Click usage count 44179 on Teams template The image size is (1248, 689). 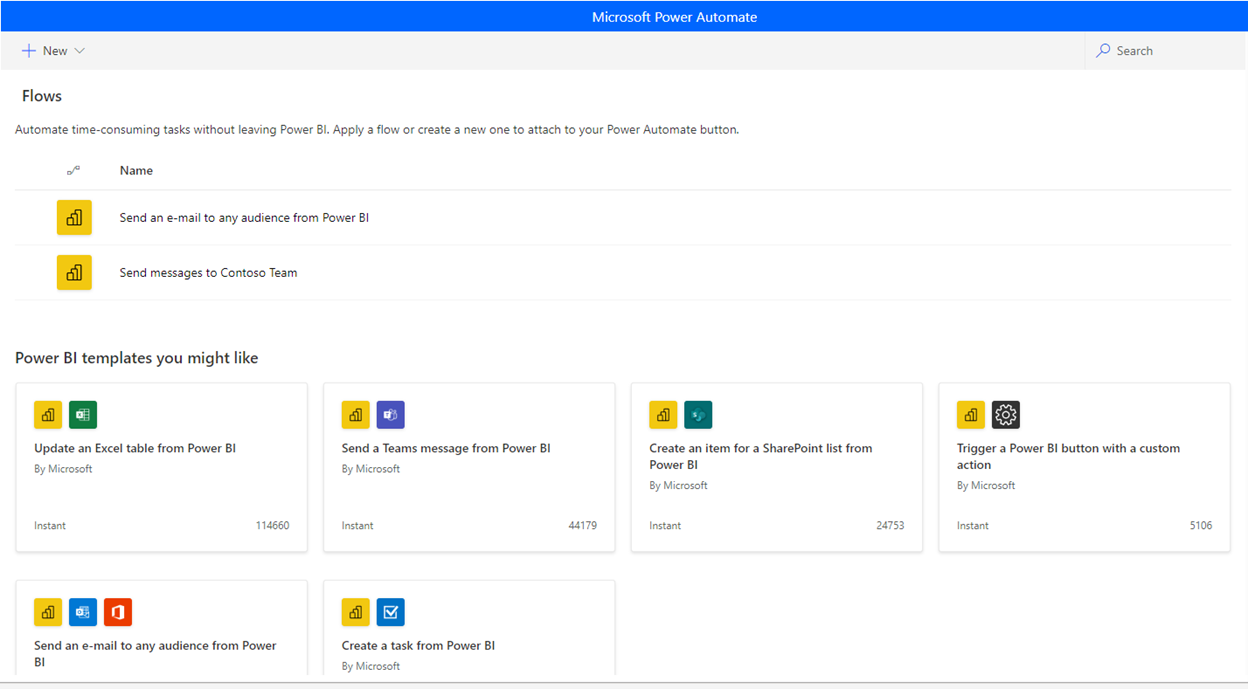pyautogui.click(x=582, y=525)
